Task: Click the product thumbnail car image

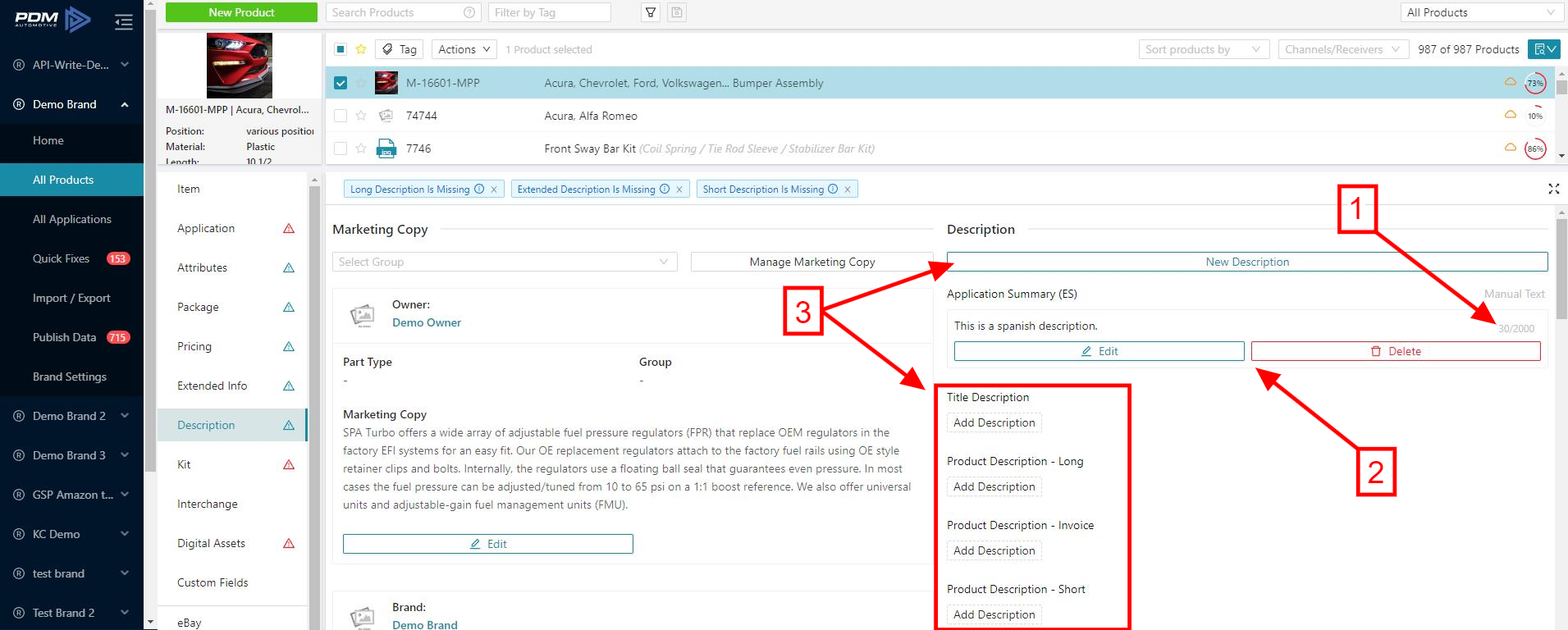Action: click(x=240, y=66)
